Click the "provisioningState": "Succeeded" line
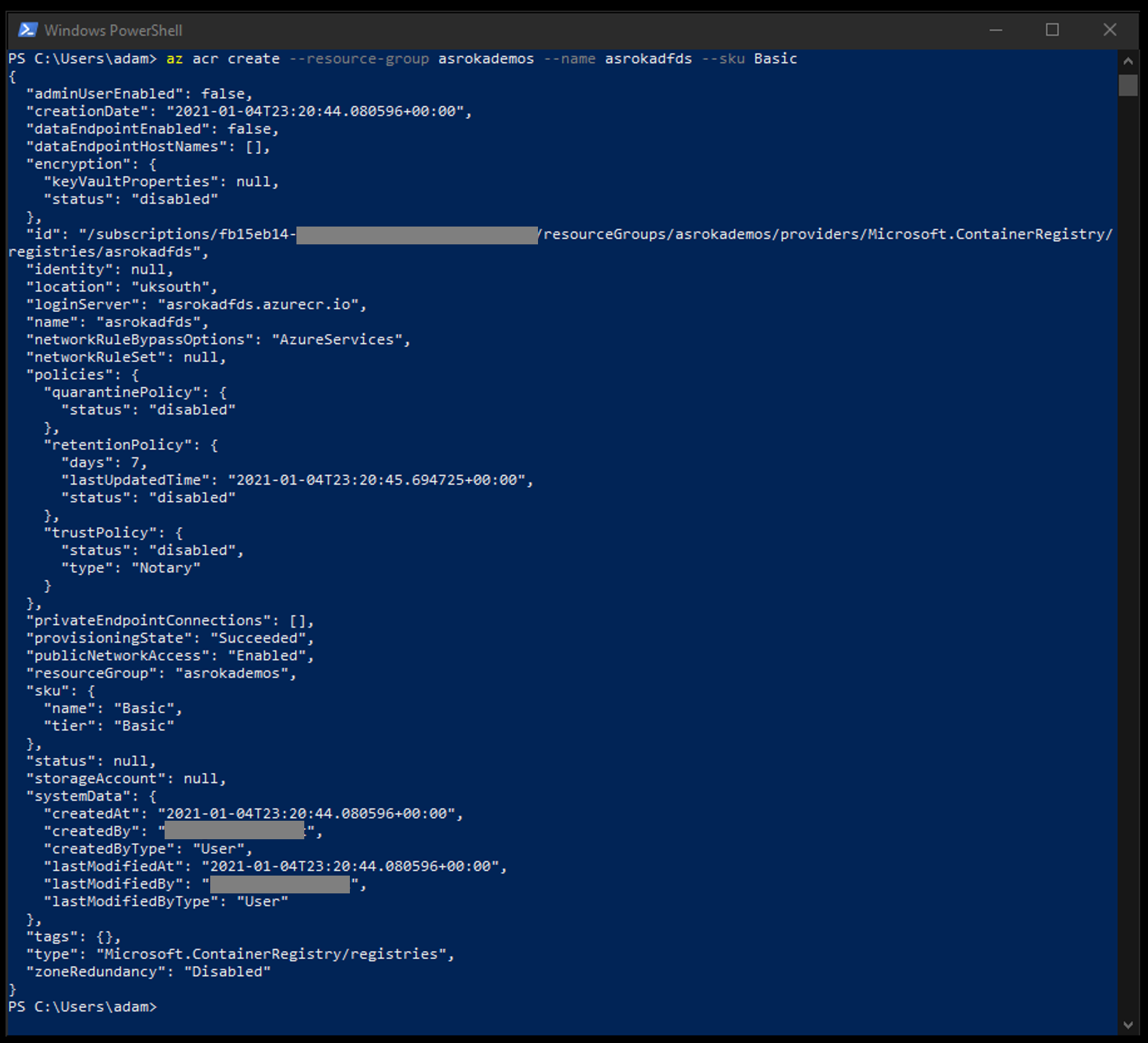The width and height of the screenshot is (1148, 1043). tap(170, 638)
